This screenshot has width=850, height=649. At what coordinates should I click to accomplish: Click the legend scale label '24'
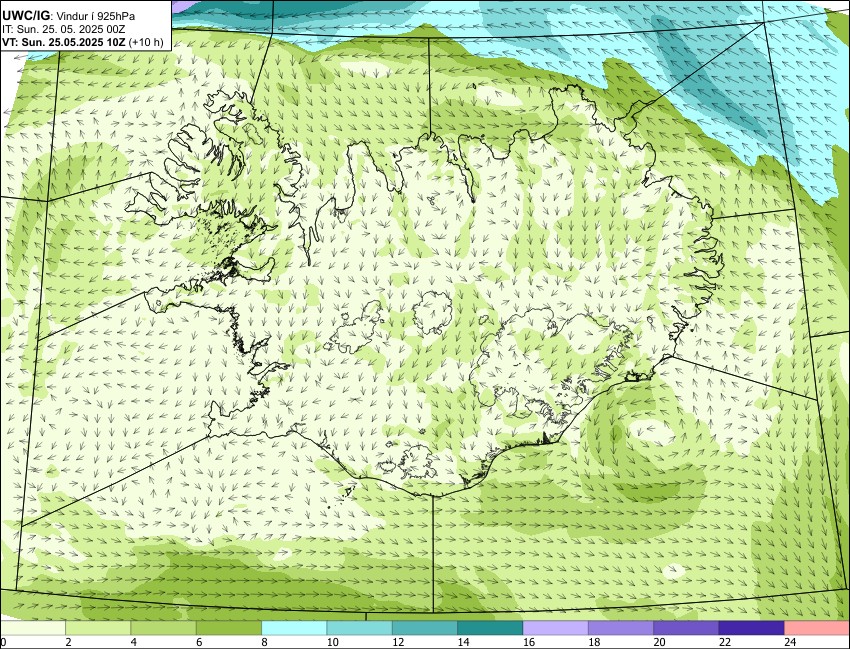[x=790, y=642]
